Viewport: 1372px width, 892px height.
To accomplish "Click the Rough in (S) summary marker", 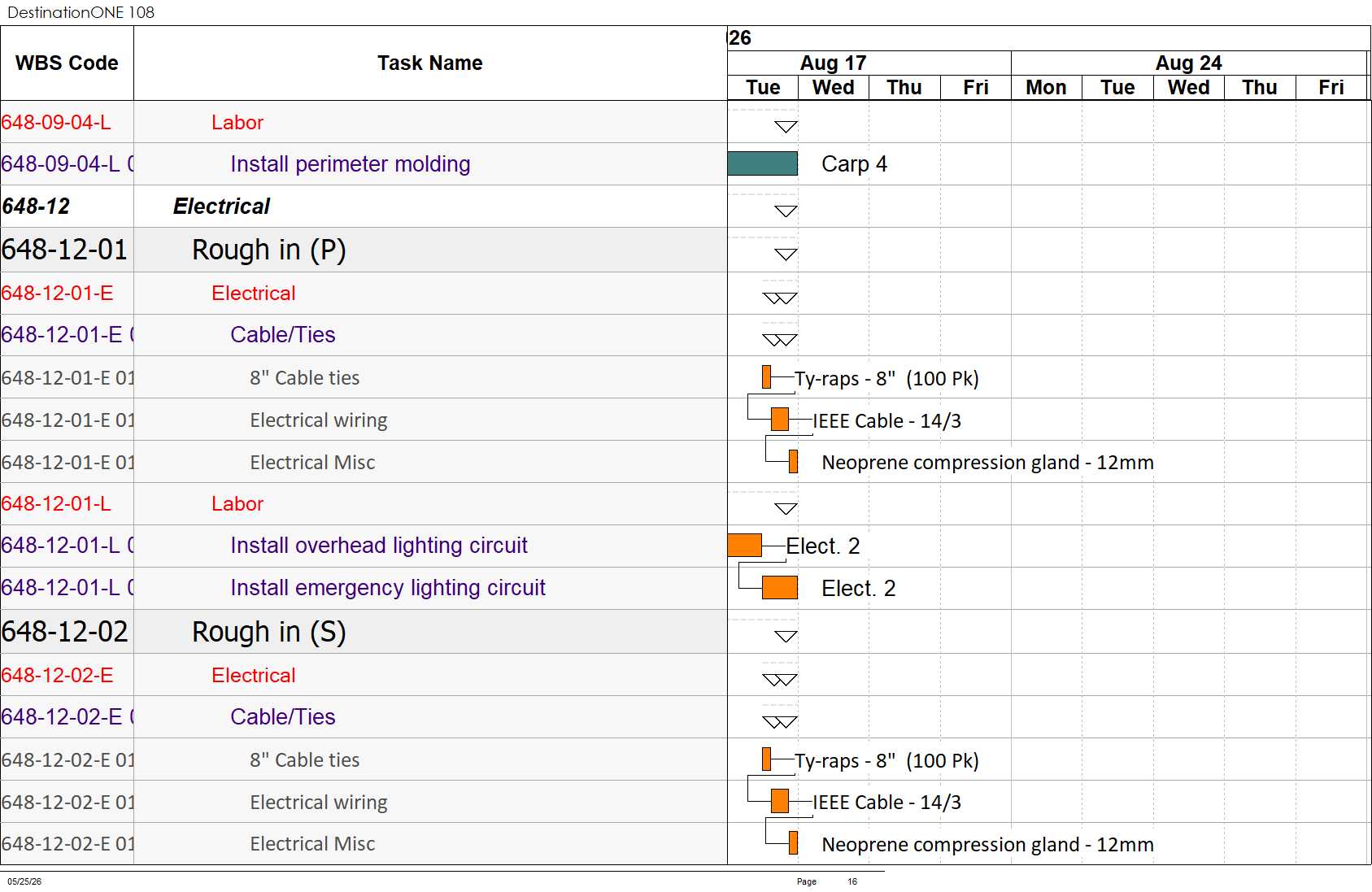I will coord(786,637).
